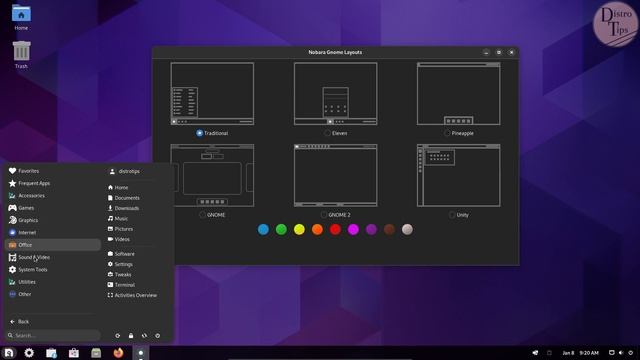Viewport: 640px width, 360px height.
Task: Open the file manager taskbar icon
Action: pos(96,353)
